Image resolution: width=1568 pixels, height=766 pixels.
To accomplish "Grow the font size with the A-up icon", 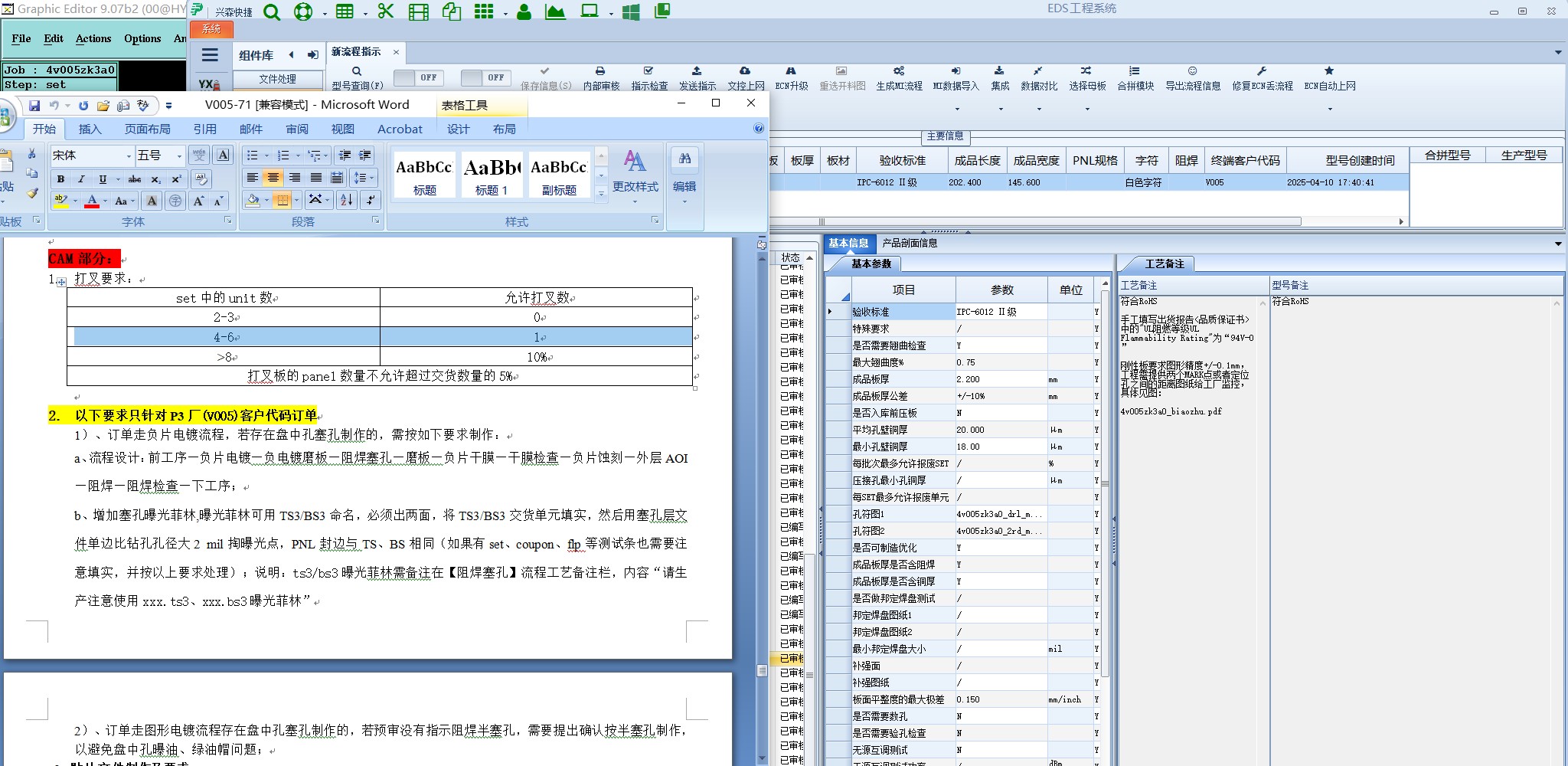I will 198,201.
